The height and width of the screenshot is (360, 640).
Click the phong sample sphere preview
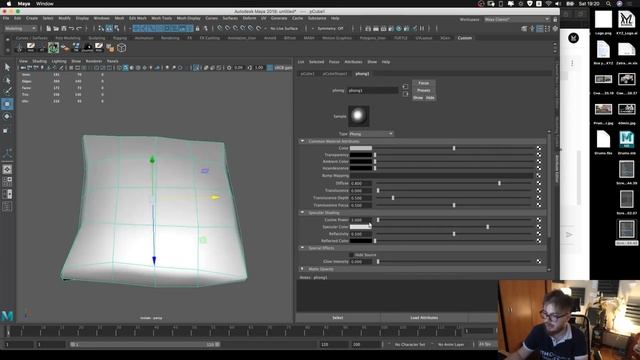point(358,116)
